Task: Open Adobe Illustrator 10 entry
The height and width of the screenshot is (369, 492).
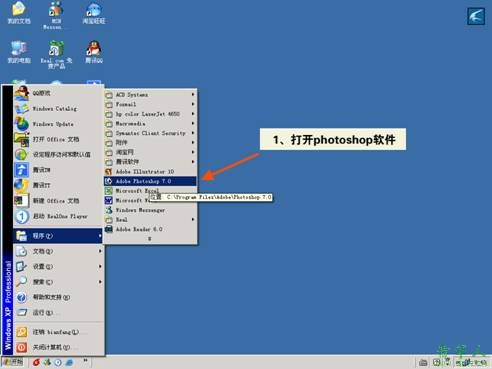Action: point(150,171)
